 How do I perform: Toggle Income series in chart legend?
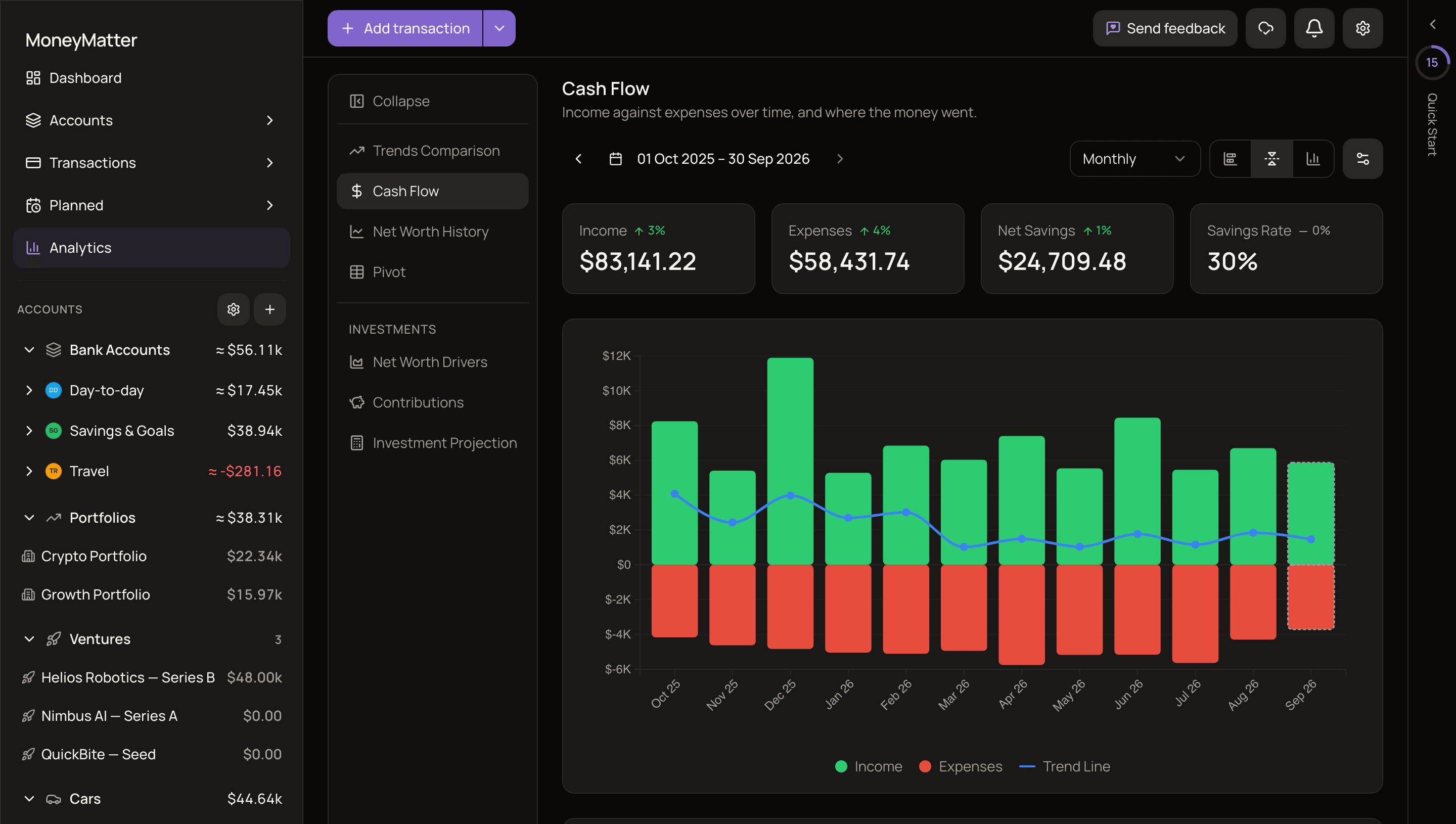coord(869,766)
